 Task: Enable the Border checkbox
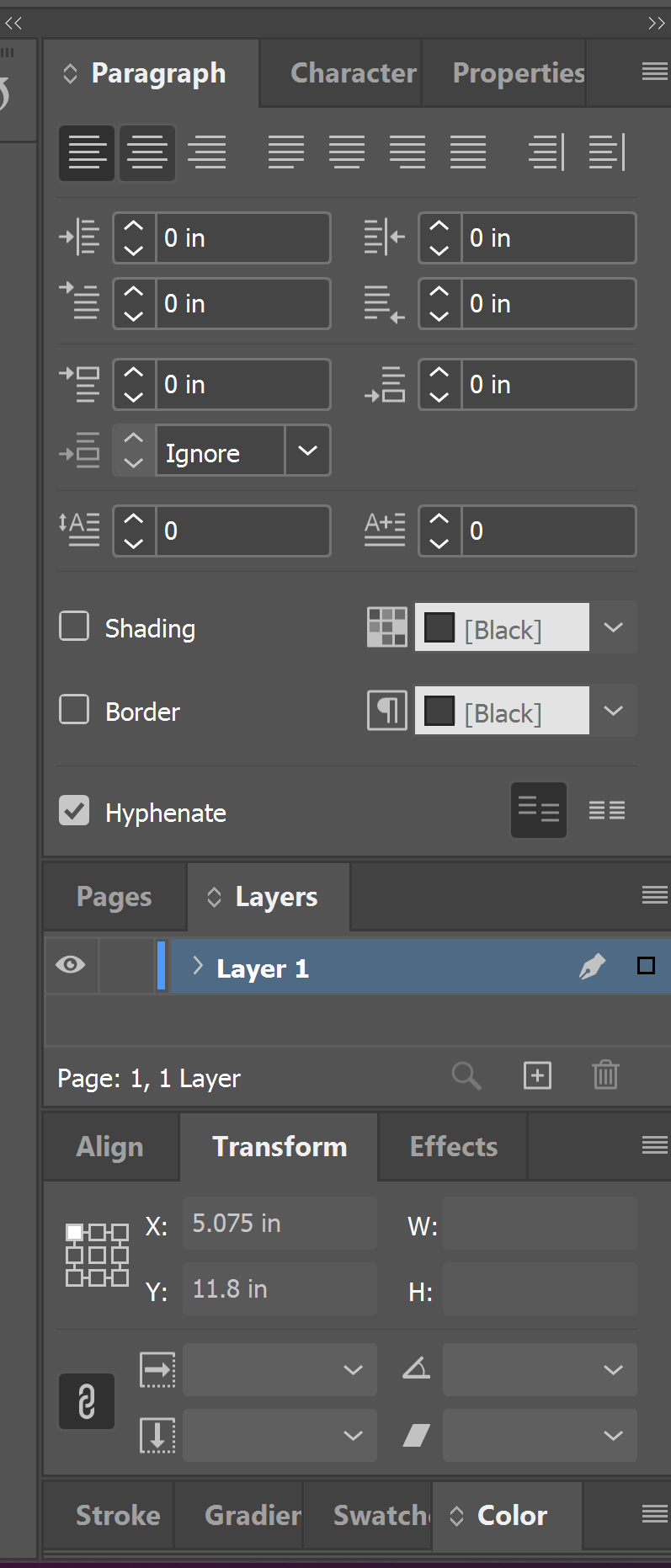74,709
